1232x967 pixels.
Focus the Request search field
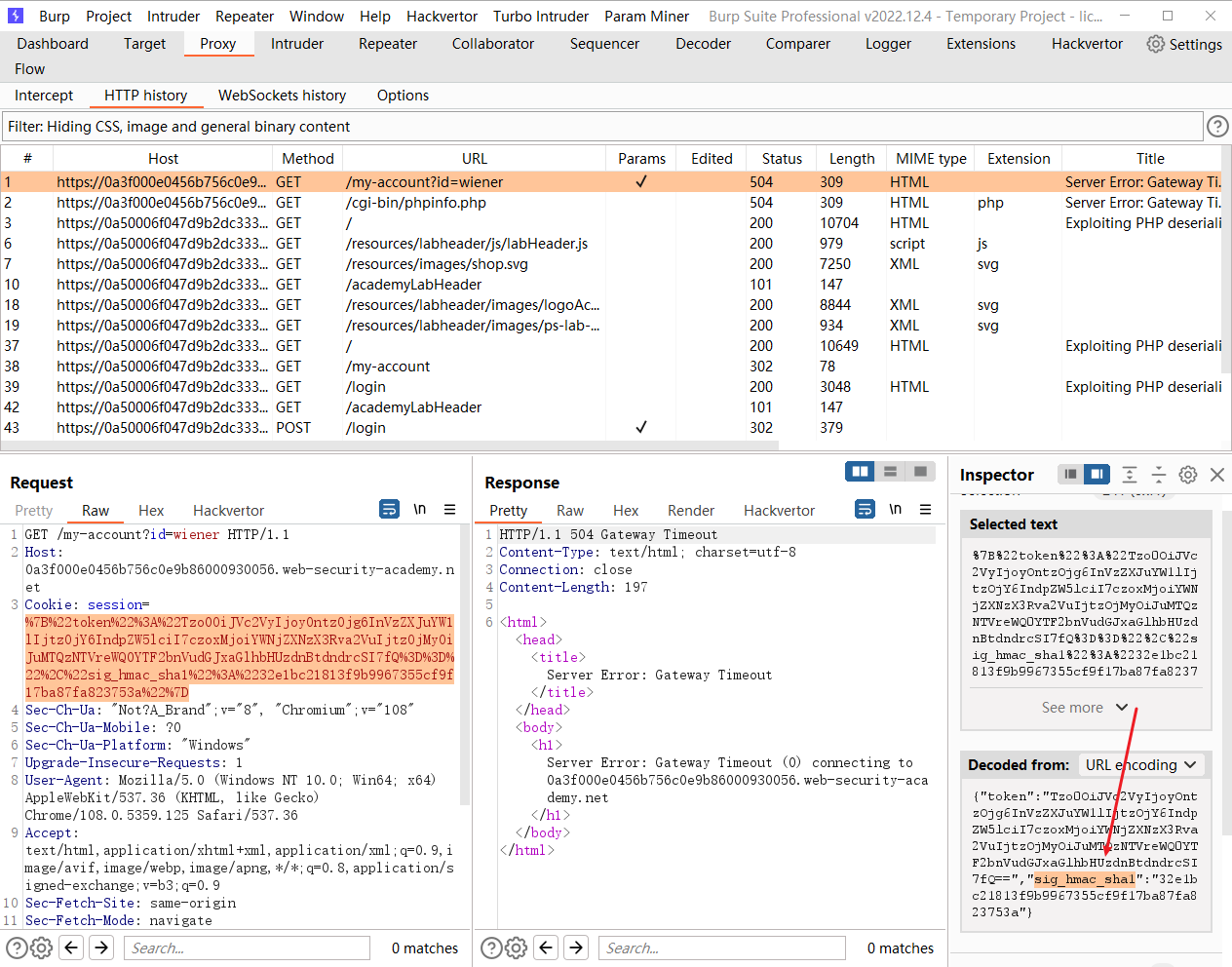(247, 948)
